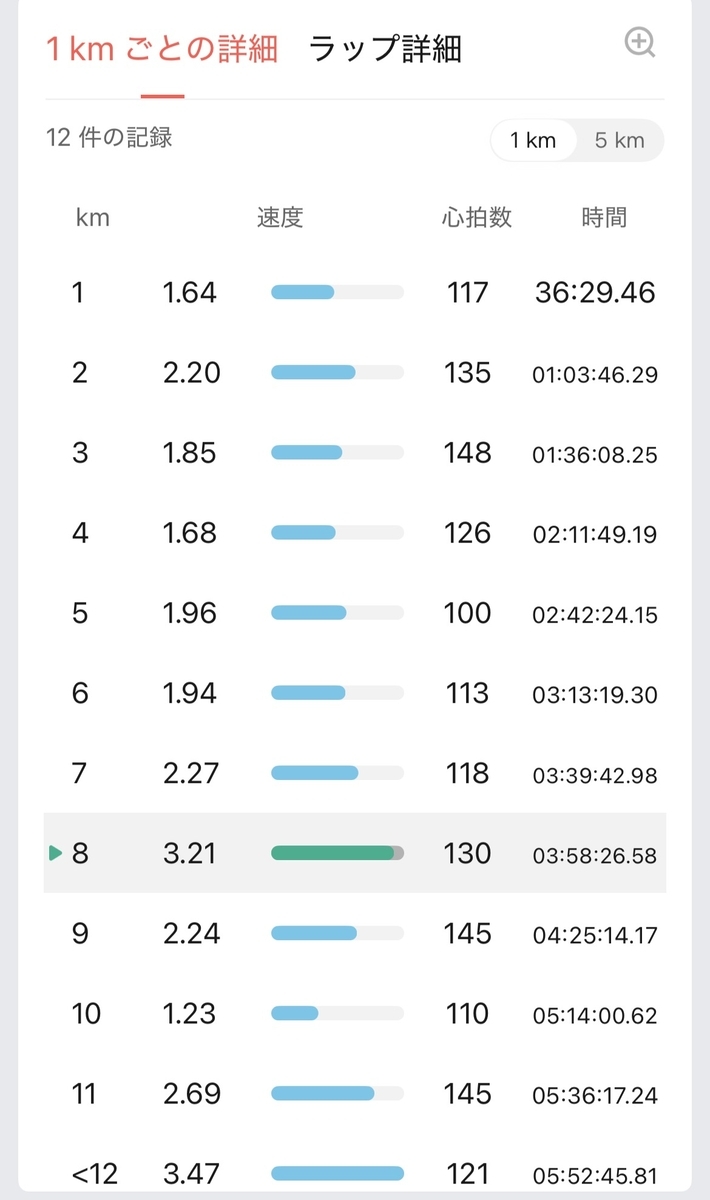Open the ラップ詳細 tab
This screenshot has width=710, height=1200.
click(386, 49)
